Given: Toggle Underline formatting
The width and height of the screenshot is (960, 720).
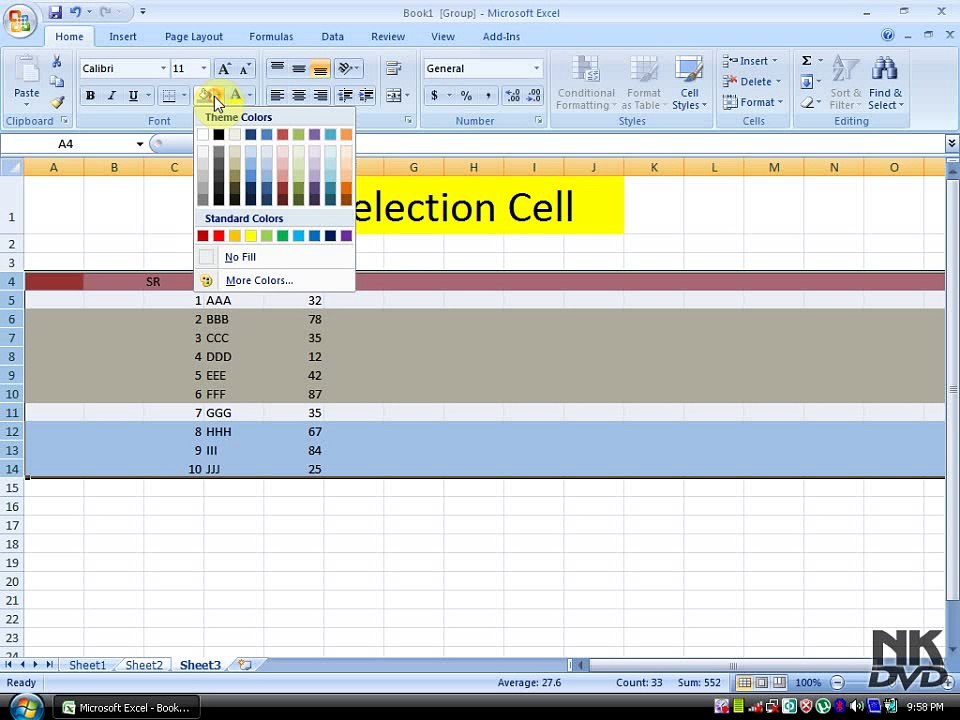Looking at the screenshot, I should tap(133, 96).
